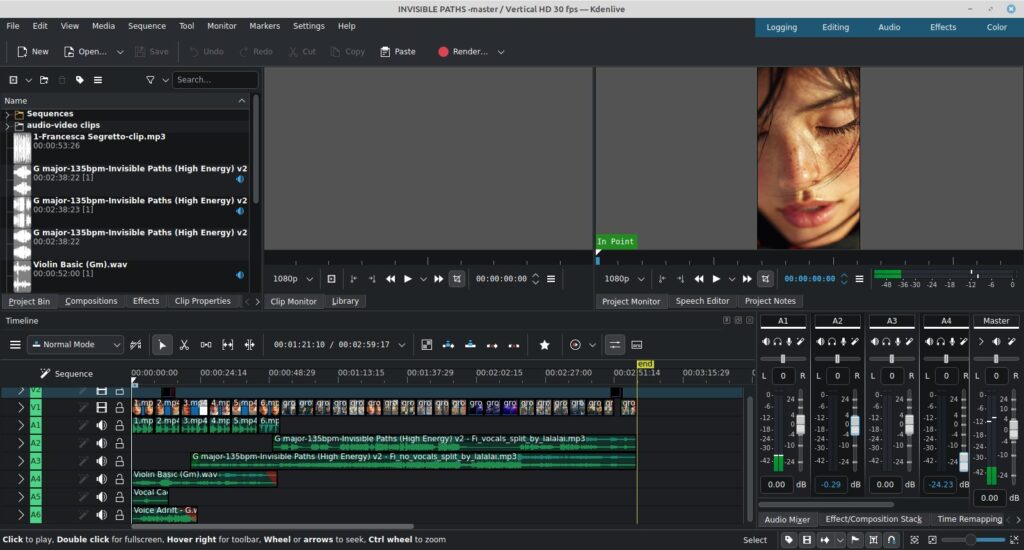Select the Razor tool in timeline toolbar
Viewport: 1024px width, 550px height.
(x=184, y=345)
